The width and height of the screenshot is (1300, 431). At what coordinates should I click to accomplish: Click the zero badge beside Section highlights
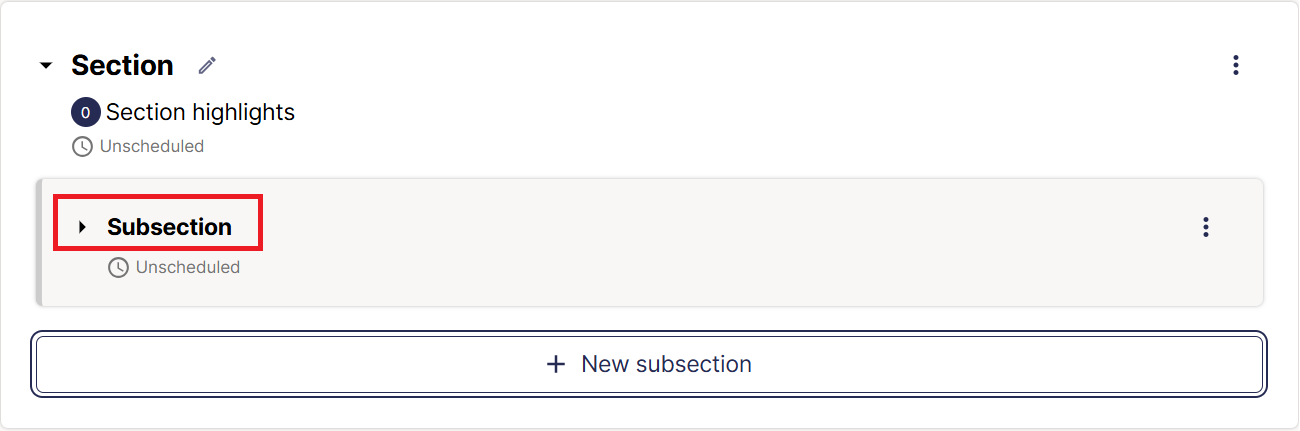(85, 112)
